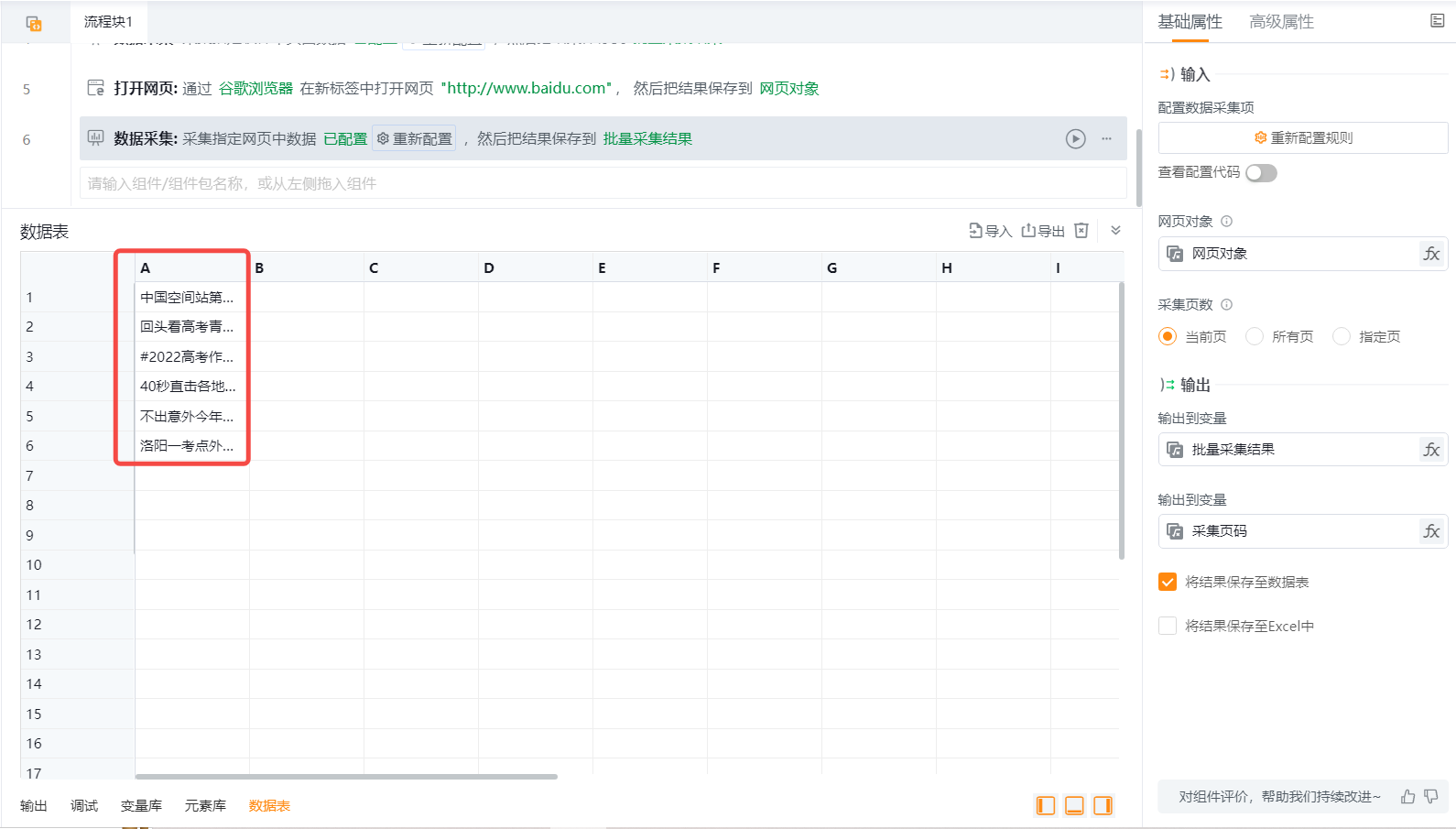
Task: Open fx expression editor for 网页对象
Action: [x=1431, y=254]
